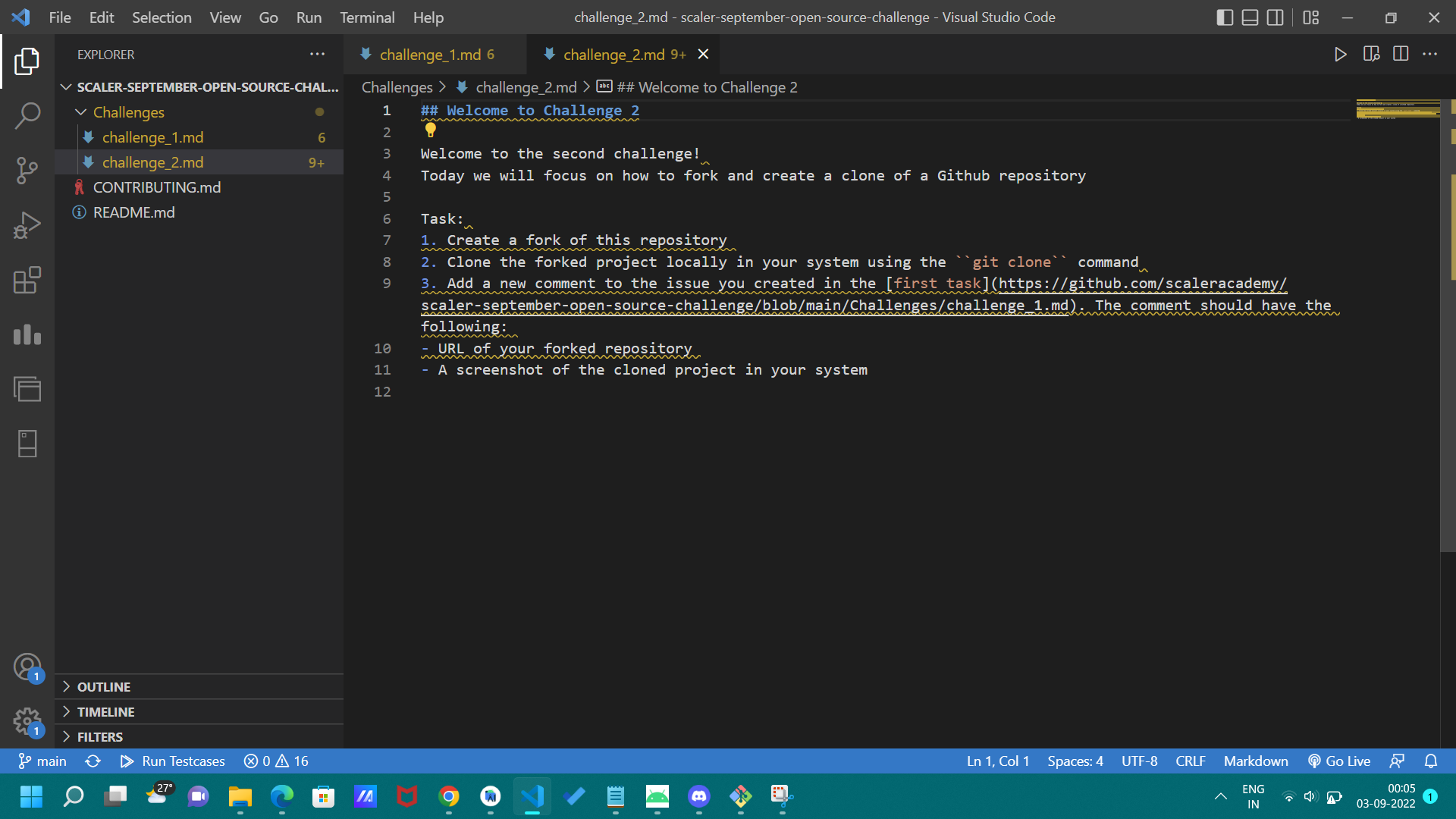Toggle the Primary Side Bar visibility
The height and width of the screenshot is (819, 1456).
pyautogui.click(x=1224, y=17)
